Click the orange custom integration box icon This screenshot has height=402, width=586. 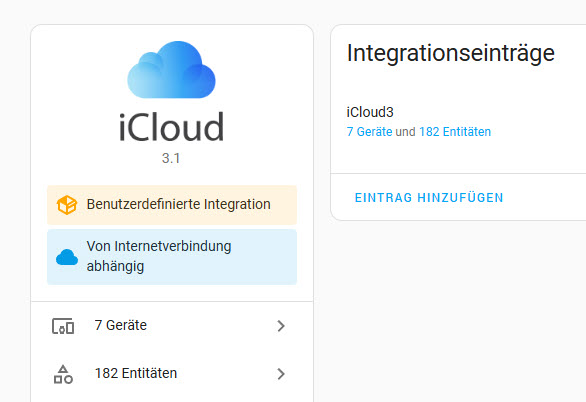(x=67, y=205)
